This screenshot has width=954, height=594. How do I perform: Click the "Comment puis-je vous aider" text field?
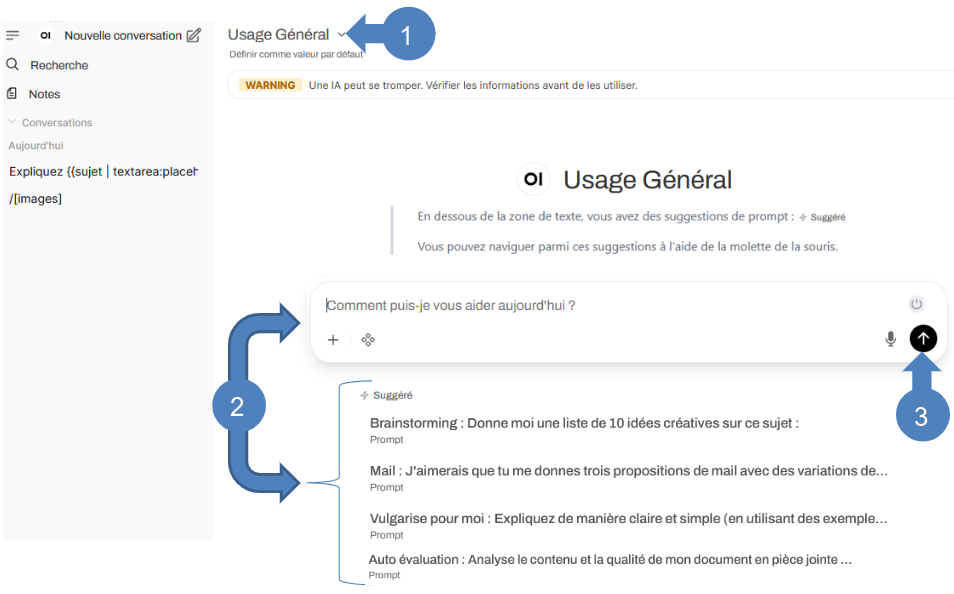click(600, 305)
